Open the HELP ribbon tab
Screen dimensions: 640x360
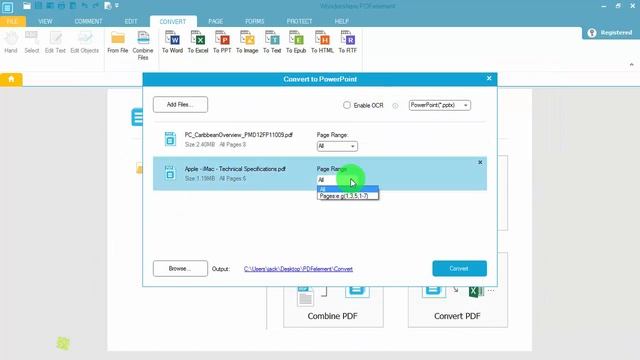342,21
